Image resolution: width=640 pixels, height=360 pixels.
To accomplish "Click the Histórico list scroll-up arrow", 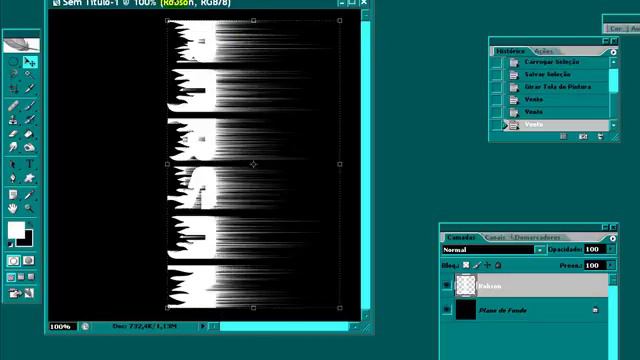I will pyautogui.click(x=613, y=62).
